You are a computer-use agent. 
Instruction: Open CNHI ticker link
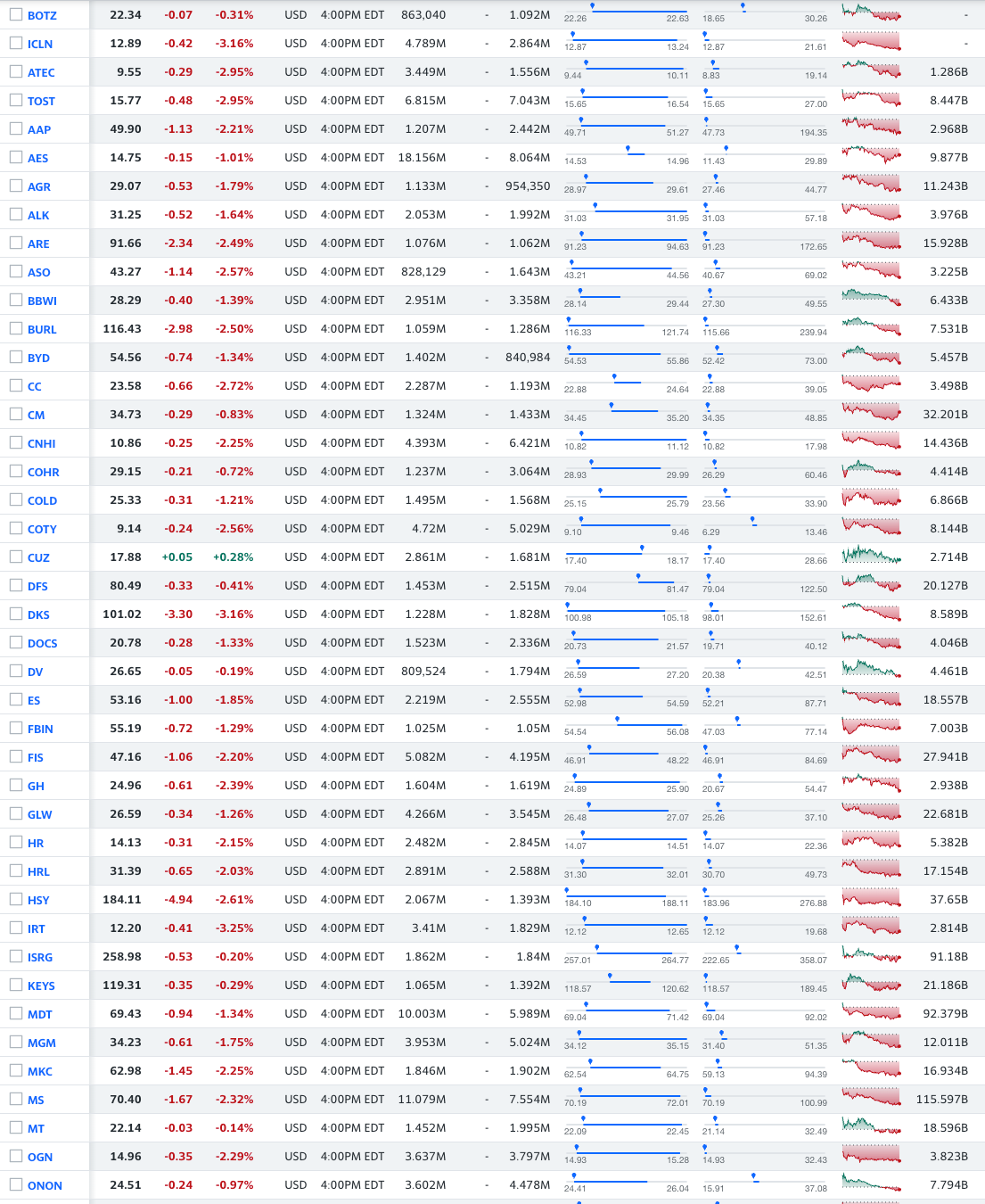[41, 444]
